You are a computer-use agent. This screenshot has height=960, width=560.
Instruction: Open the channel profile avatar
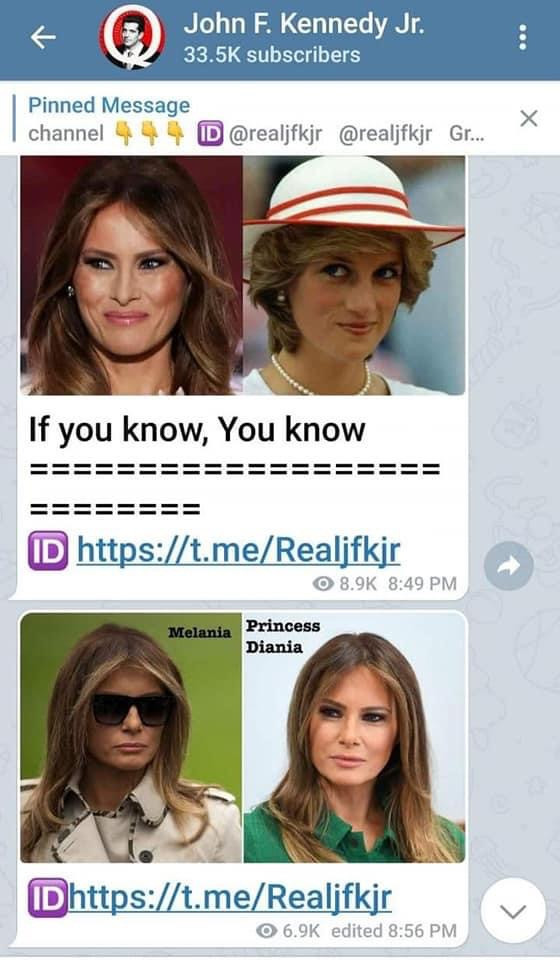(x=133, y=39)
